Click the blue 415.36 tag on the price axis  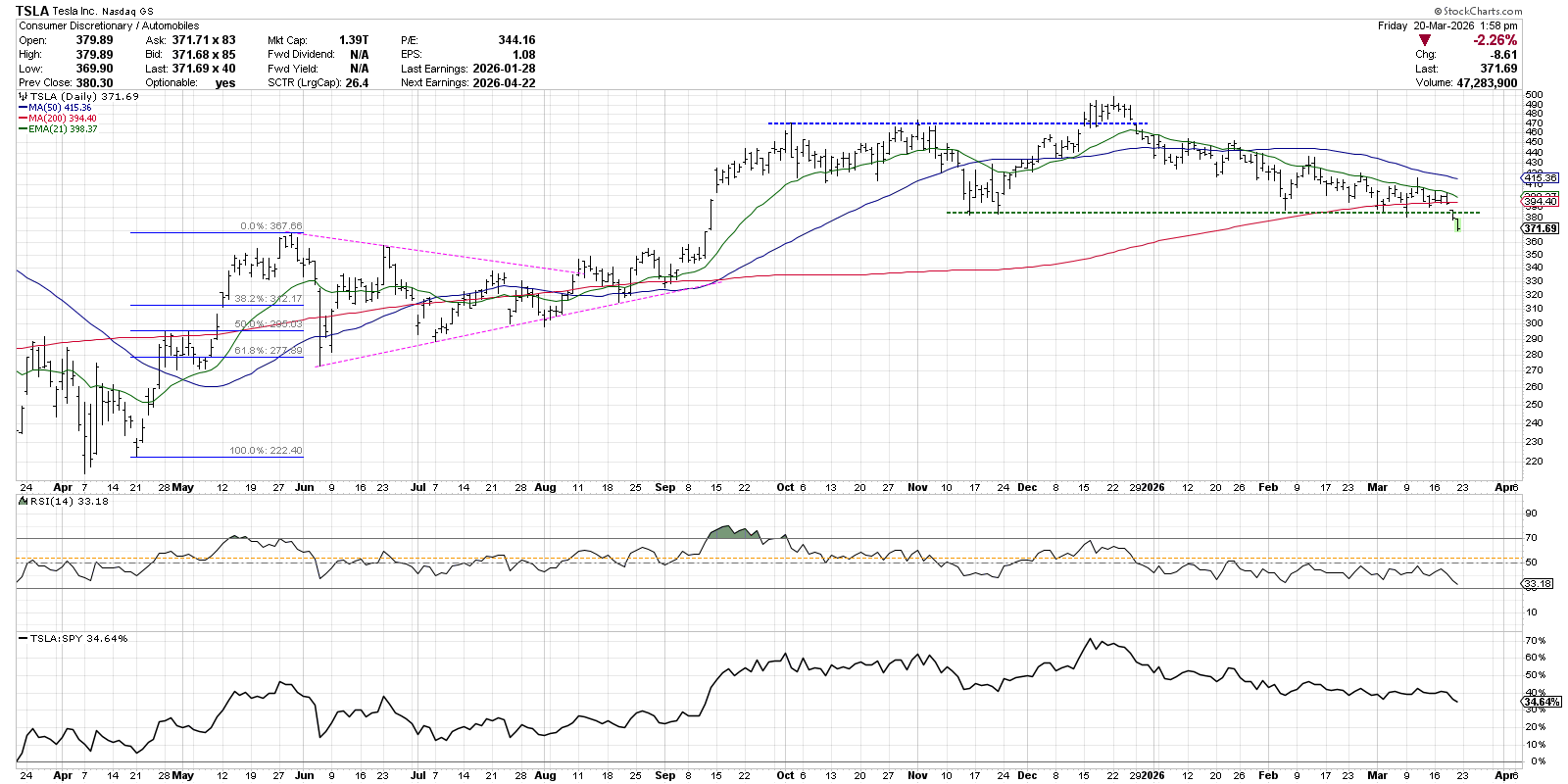pos(1539,178)
